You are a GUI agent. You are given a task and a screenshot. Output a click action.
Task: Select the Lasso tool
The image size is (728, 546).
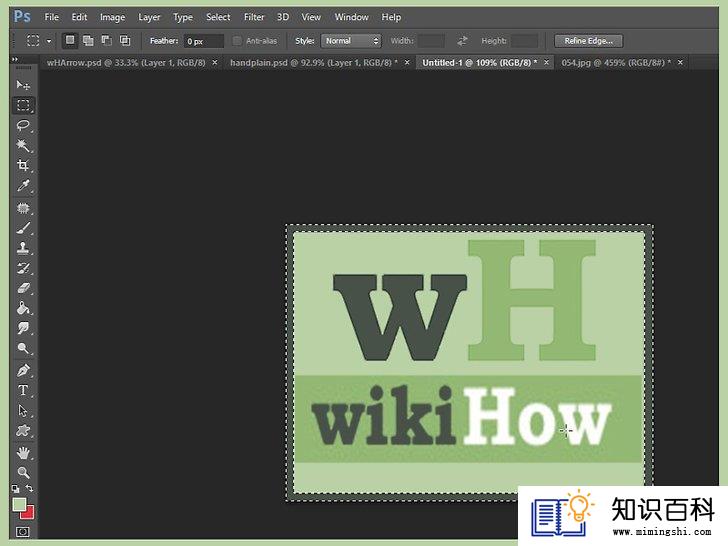click(x=23, y=125)
